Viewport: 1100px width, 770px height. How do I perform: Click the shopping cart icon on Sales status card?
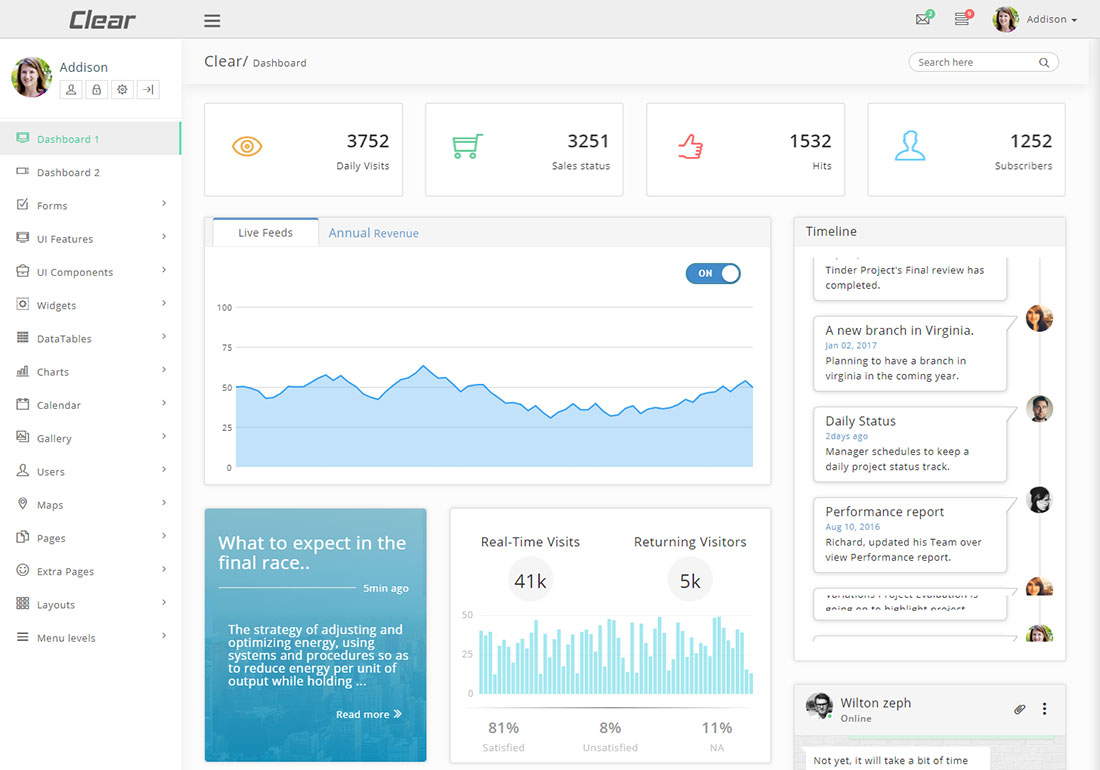[466, 144]
